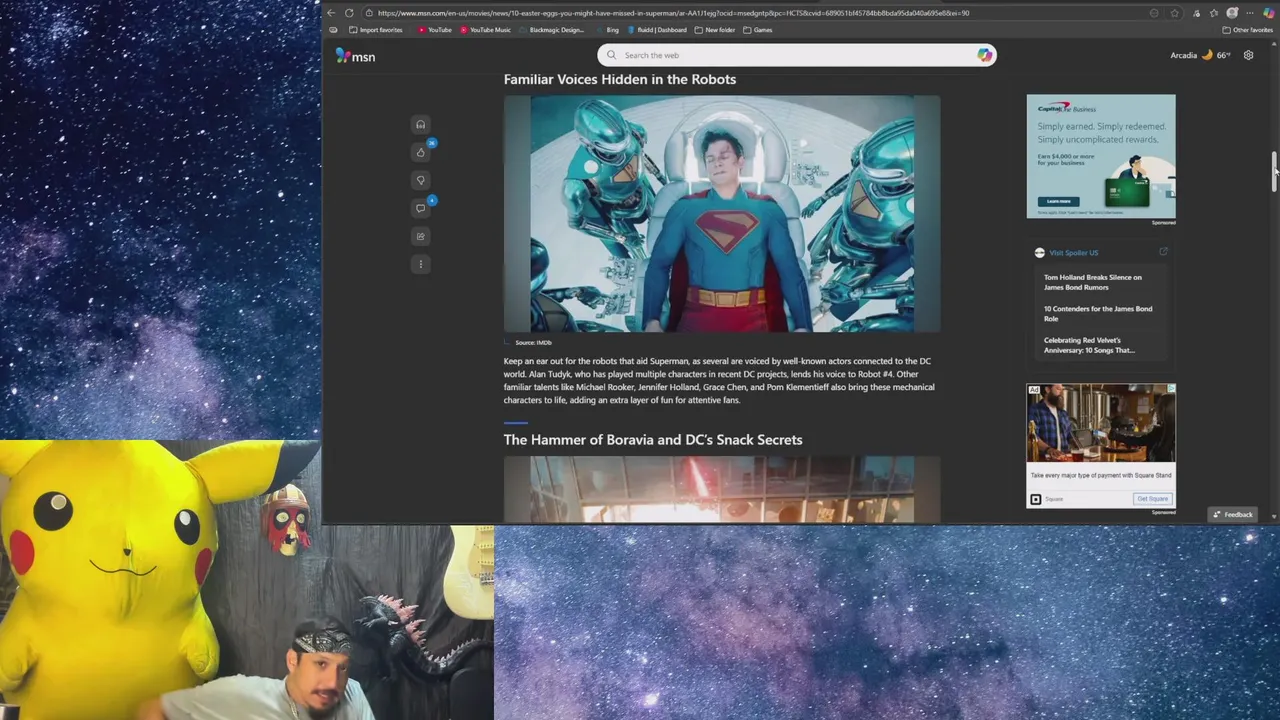Share the article with share icon
The width and height of the screenshot is (1280, 720).
pos(420,236)
